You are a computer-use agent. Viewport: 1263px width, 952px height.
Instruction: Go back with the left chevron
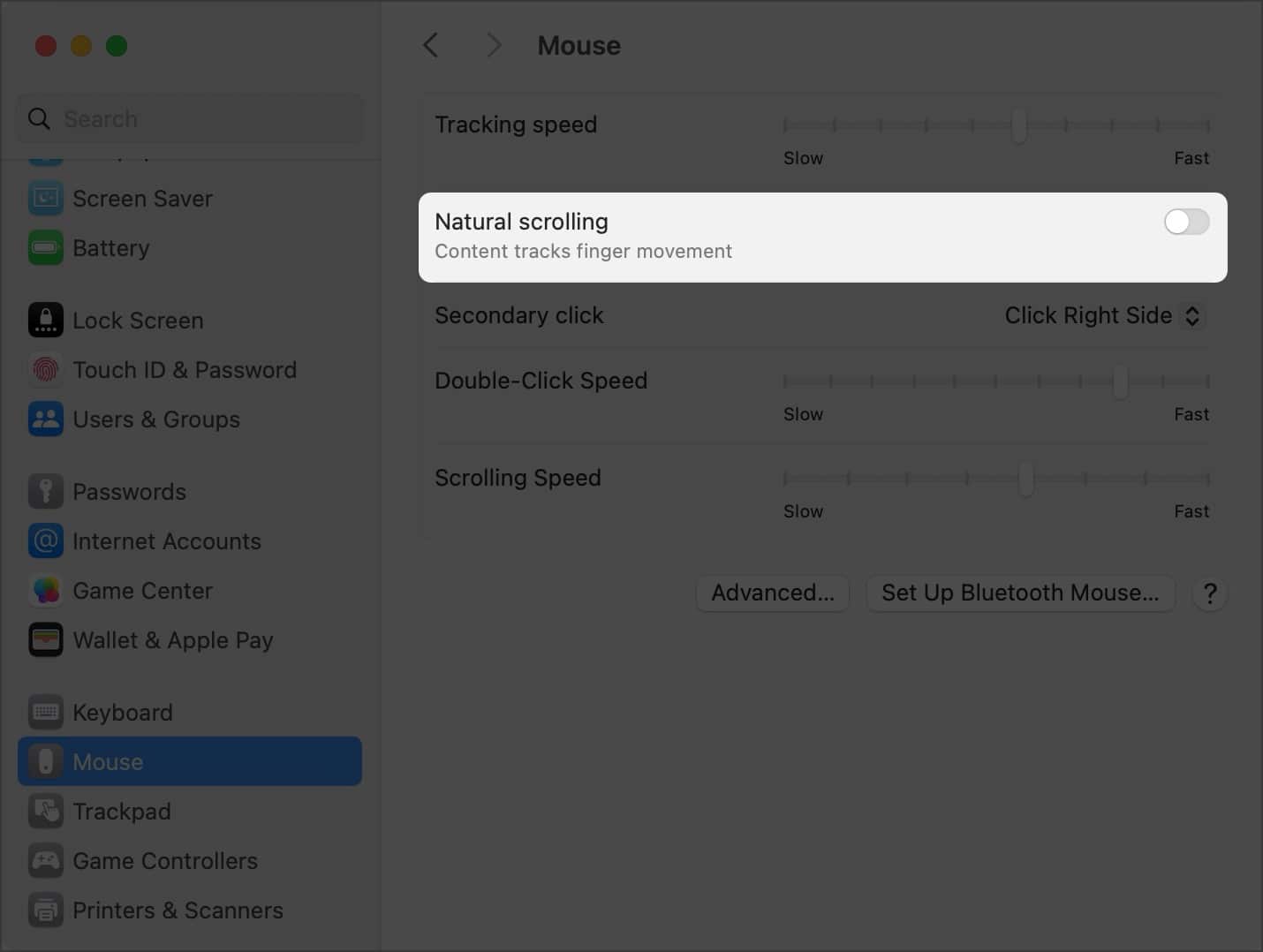tap(431, 45)
